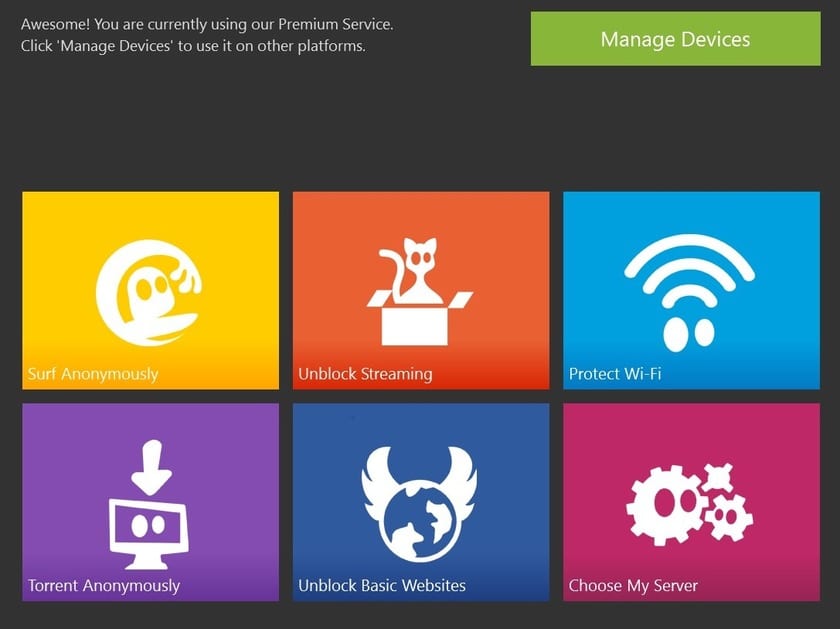Select the Protect Wi-Fi label
The height and width of the screenshot is (629, 840).
pyautogui.click(x=615, y=374)
